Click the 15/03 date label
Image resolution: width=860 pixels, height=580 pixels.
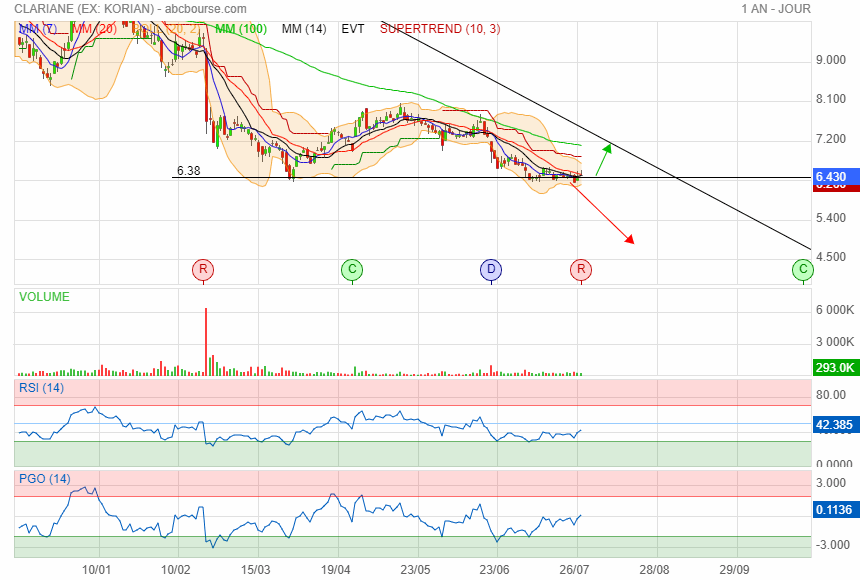click(x=256, y=570)
